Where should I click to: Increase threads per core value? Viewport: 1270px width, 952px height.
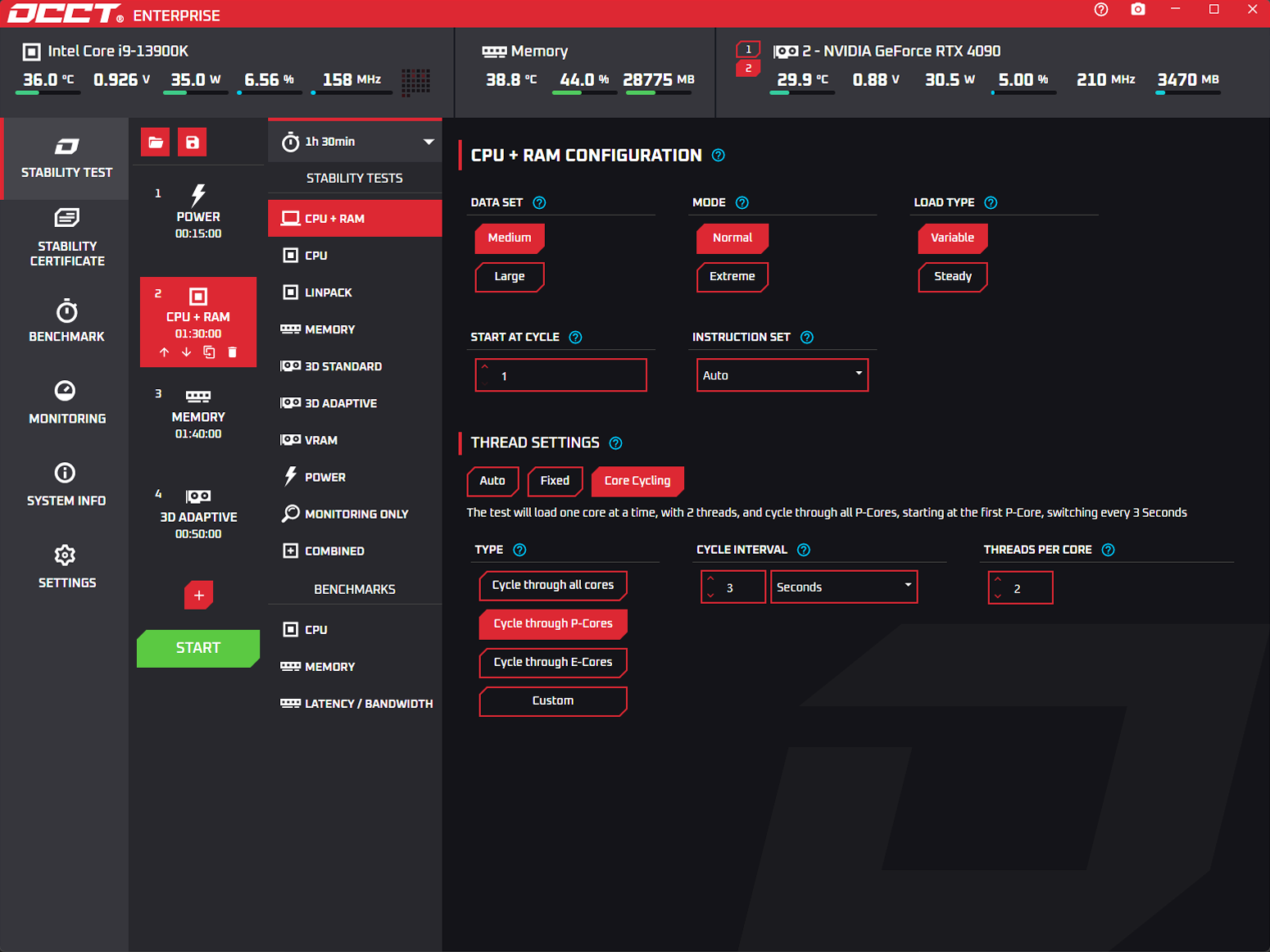pyautogui.click(x=998, y=580)
